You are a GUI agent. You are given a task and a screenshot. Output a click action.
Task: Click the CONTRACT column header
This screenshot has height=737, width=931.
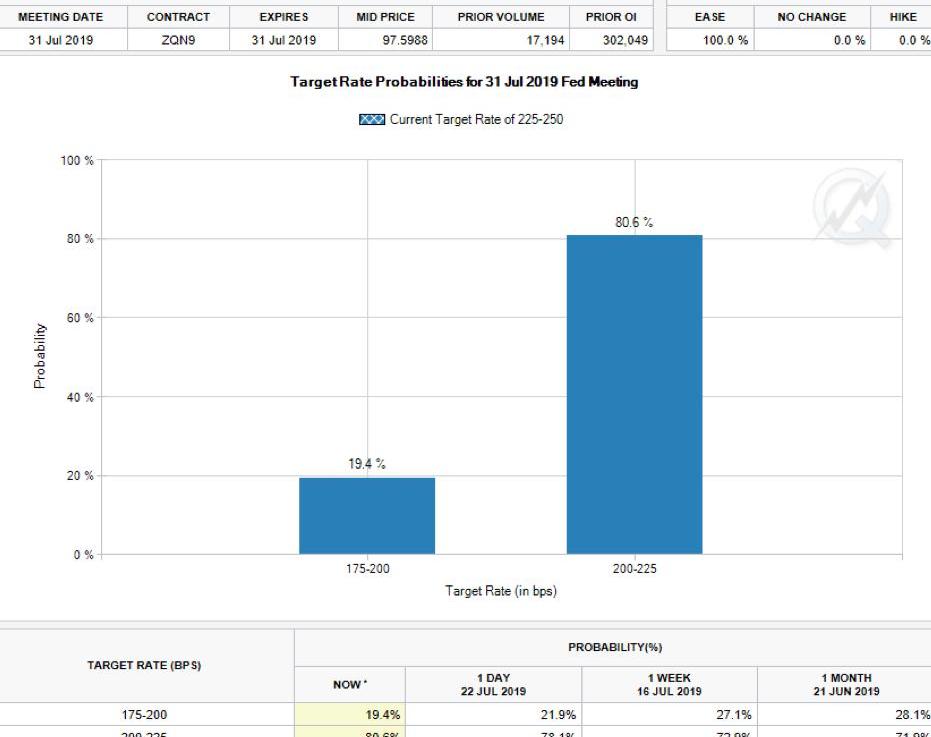[178, 17]
